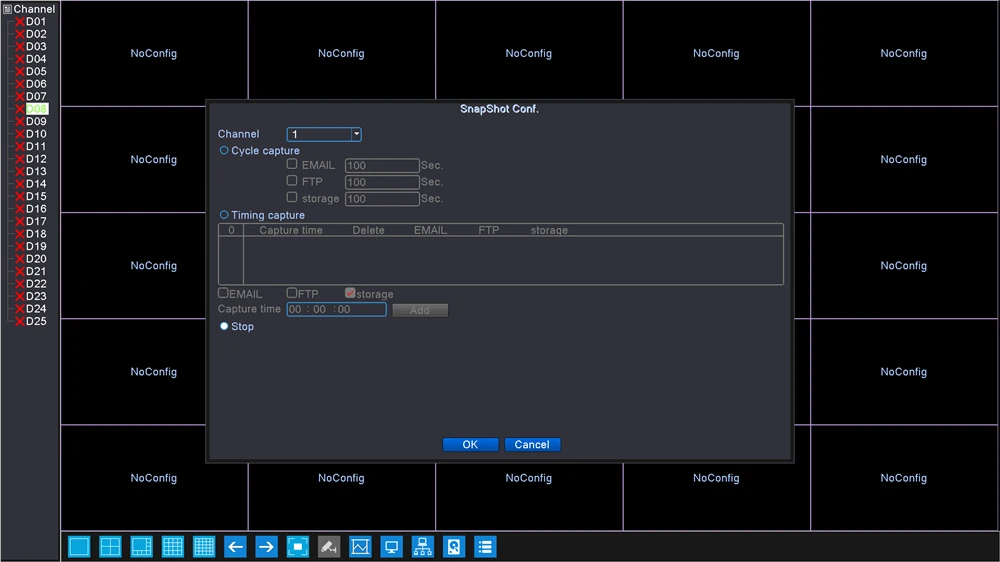Open the network topology icon
1000x562 pixels.
423,547
